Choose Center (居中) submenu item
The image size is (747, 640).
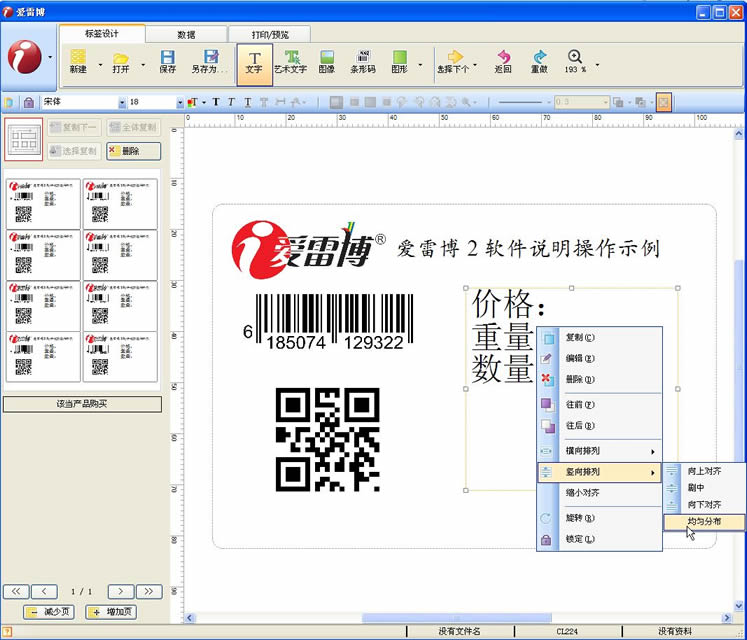pos(704,488)
